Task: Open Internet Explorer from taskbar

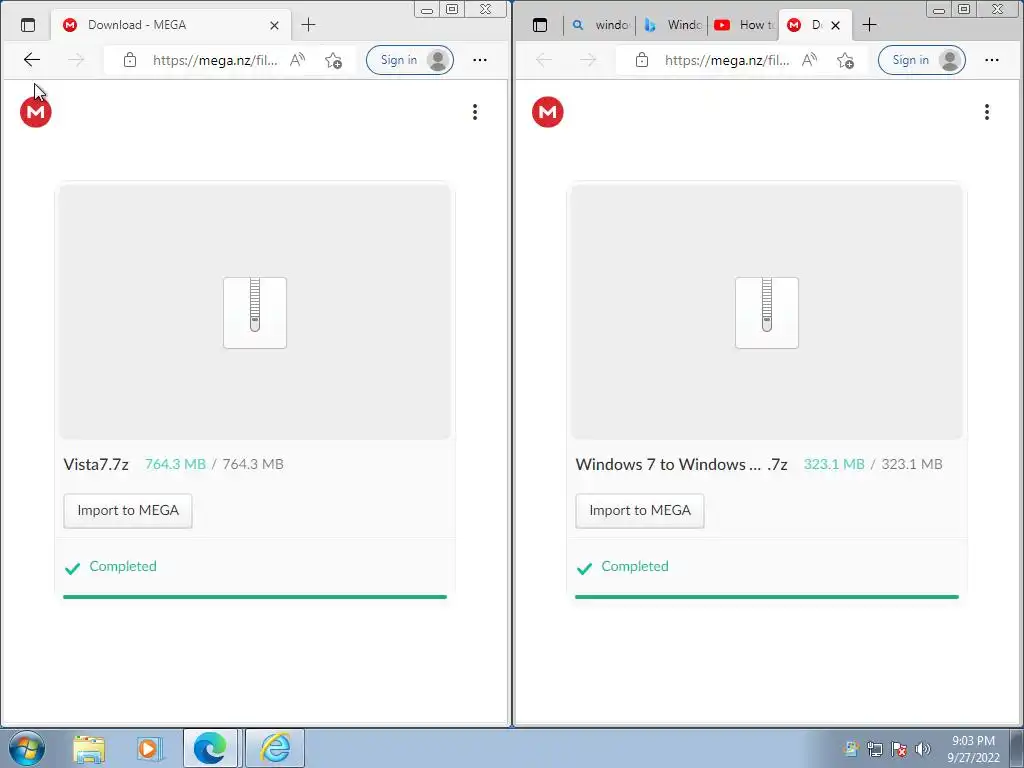Action: pyautogui.click(x=275, y=748)
